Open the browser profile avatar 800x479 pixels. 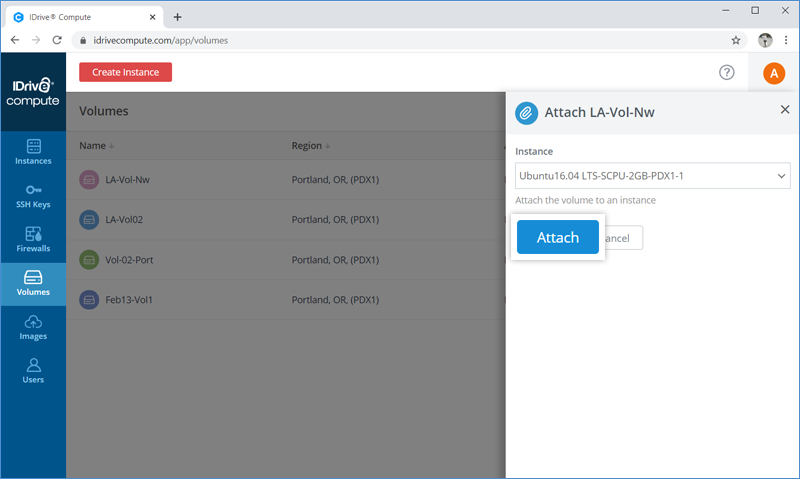[765, 40]
